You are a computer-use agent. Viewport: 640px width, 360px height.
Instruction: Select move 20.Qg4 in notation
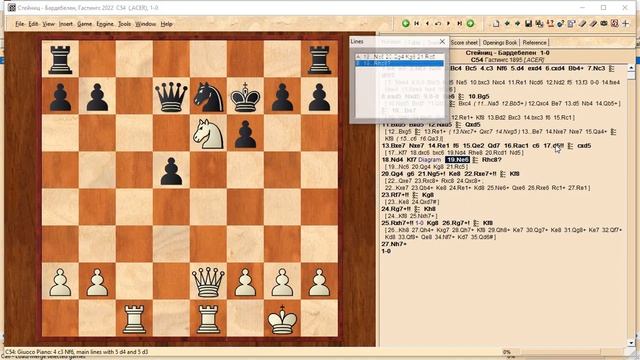392,174
